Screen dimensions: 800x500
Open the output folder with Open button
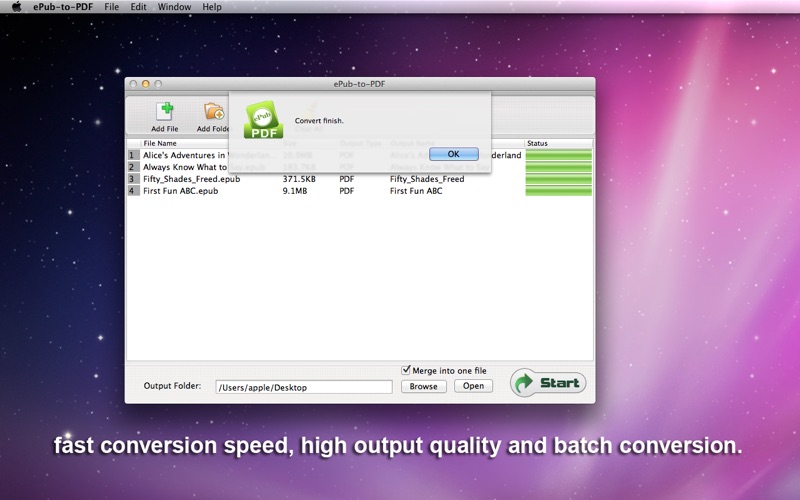(473, 386)
